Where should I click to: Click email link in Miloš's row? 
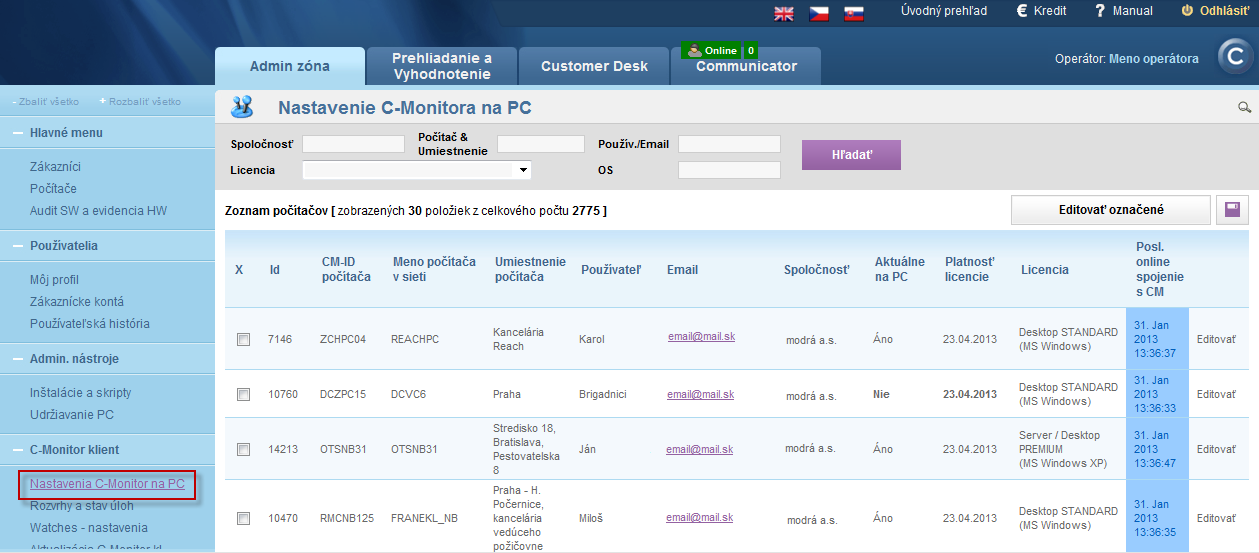[701, 517]
